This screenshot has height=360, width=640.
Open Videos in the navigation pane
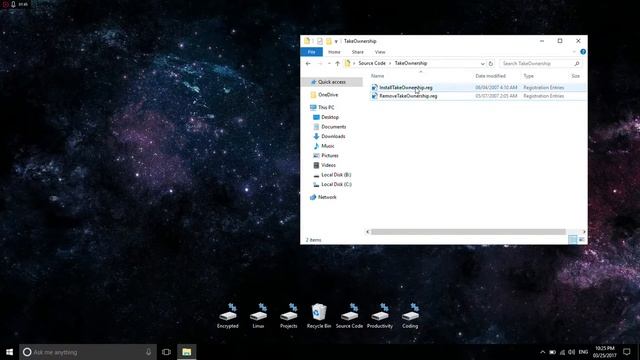[x=328, y=165]
